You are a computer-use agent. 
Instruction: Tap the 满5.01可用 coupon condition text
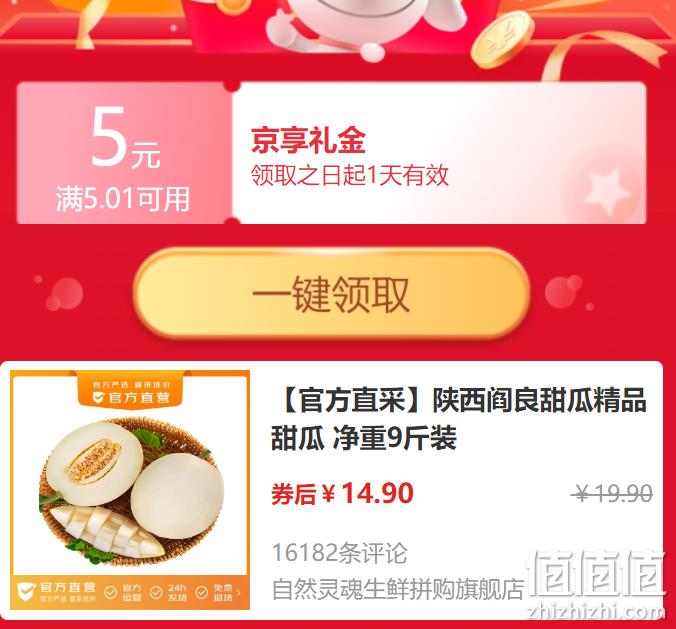pyautogui.click(x=123, y=199)
